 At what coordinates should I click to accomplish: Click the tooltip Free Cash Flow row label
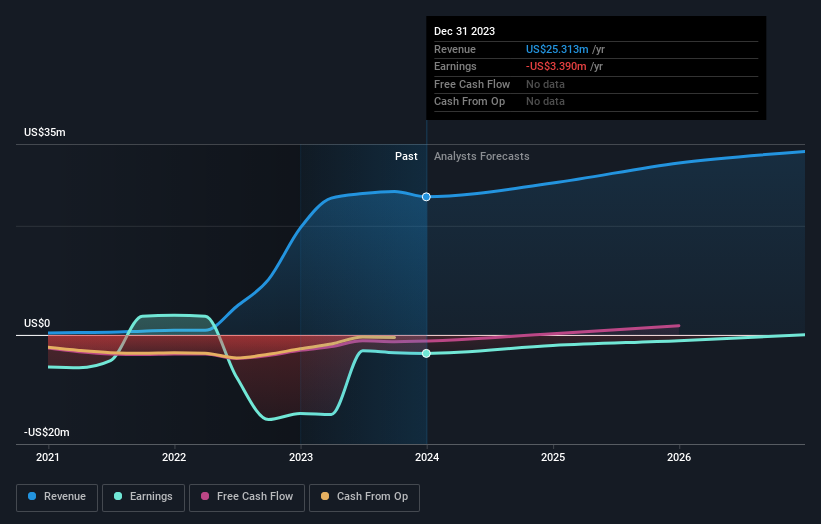pos(472,84)
